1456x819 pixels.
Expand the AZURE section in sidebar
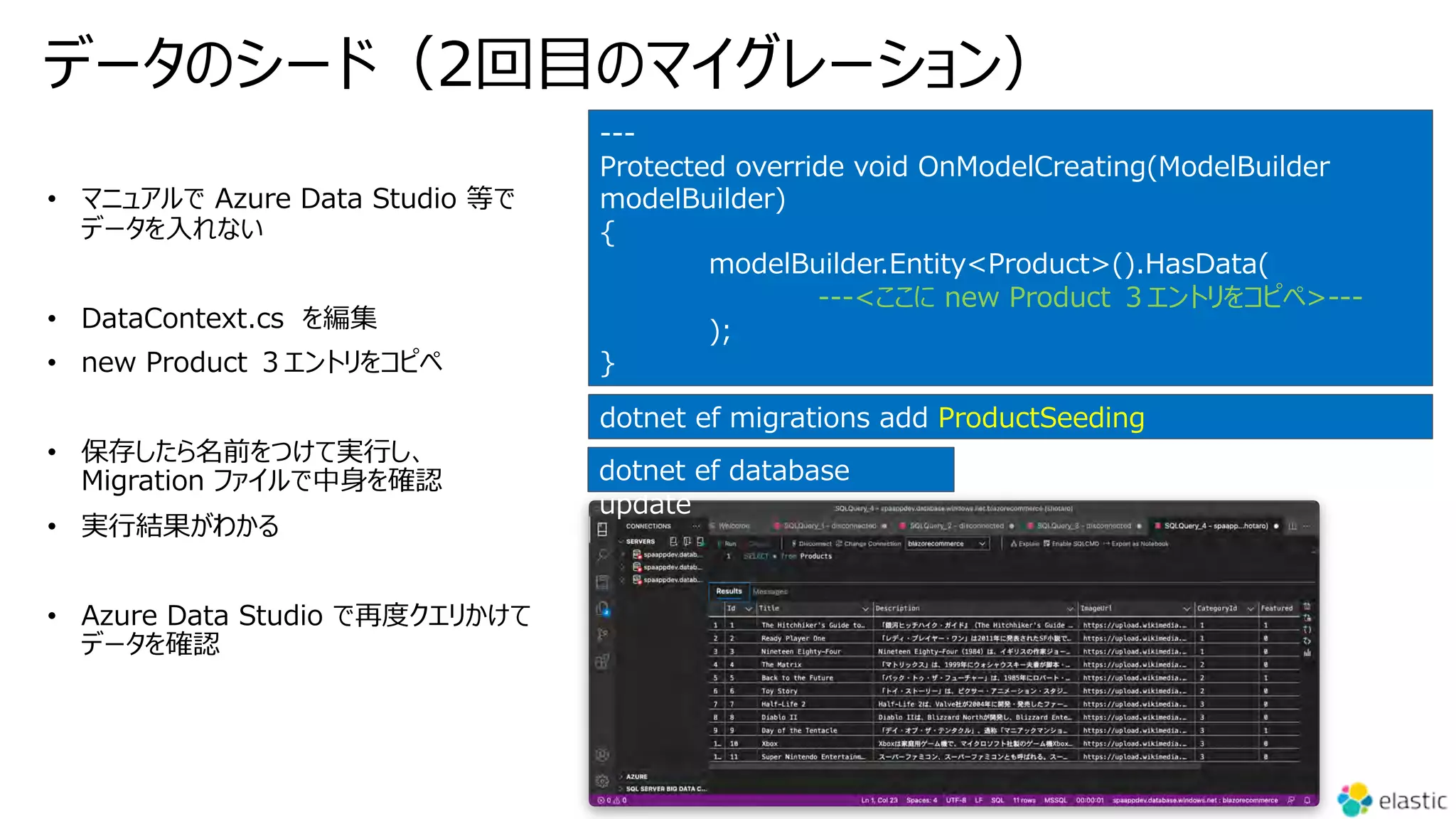633,776
